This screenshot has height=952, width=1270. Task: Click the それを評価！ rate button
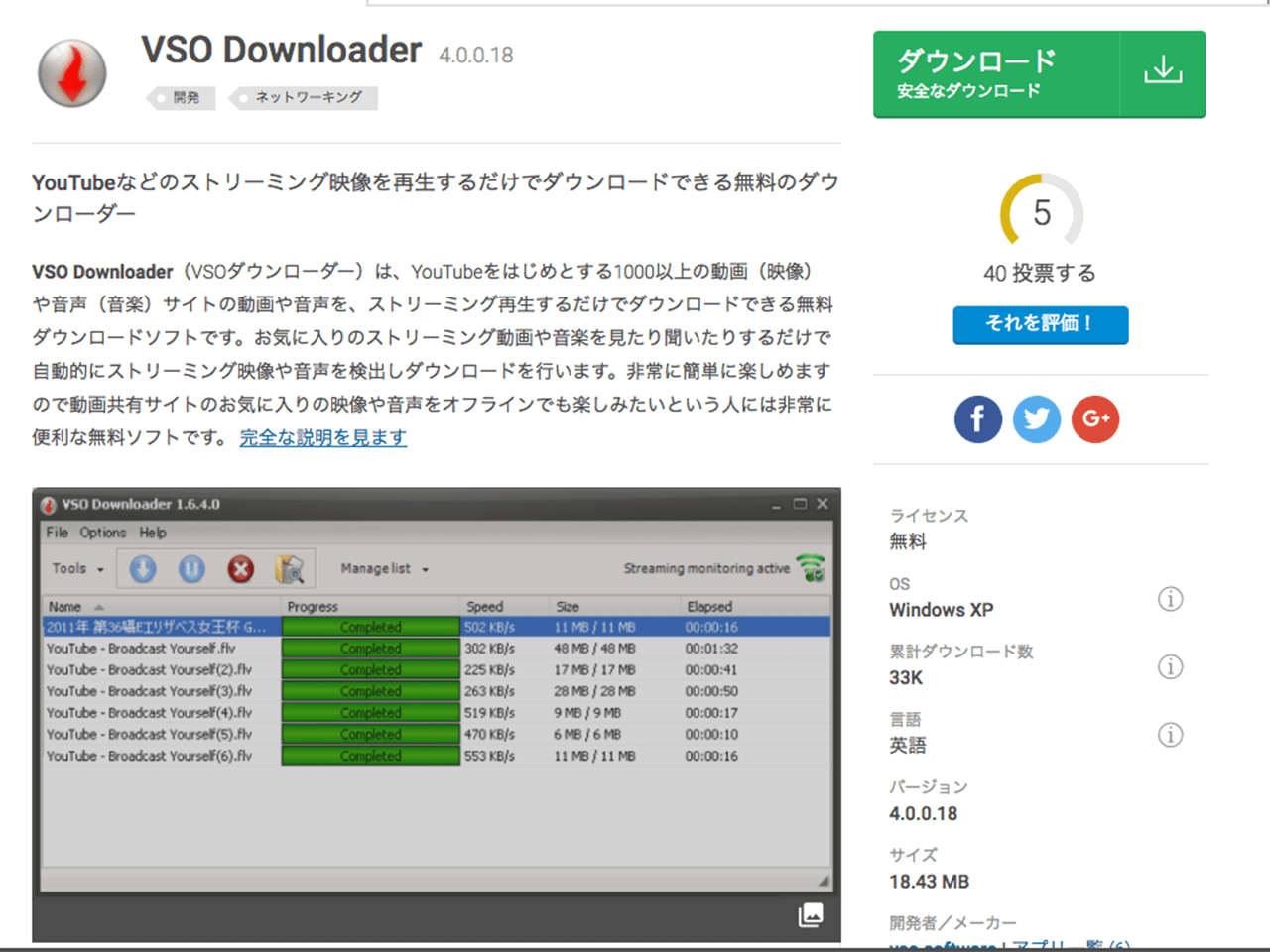coord(1041,324)
